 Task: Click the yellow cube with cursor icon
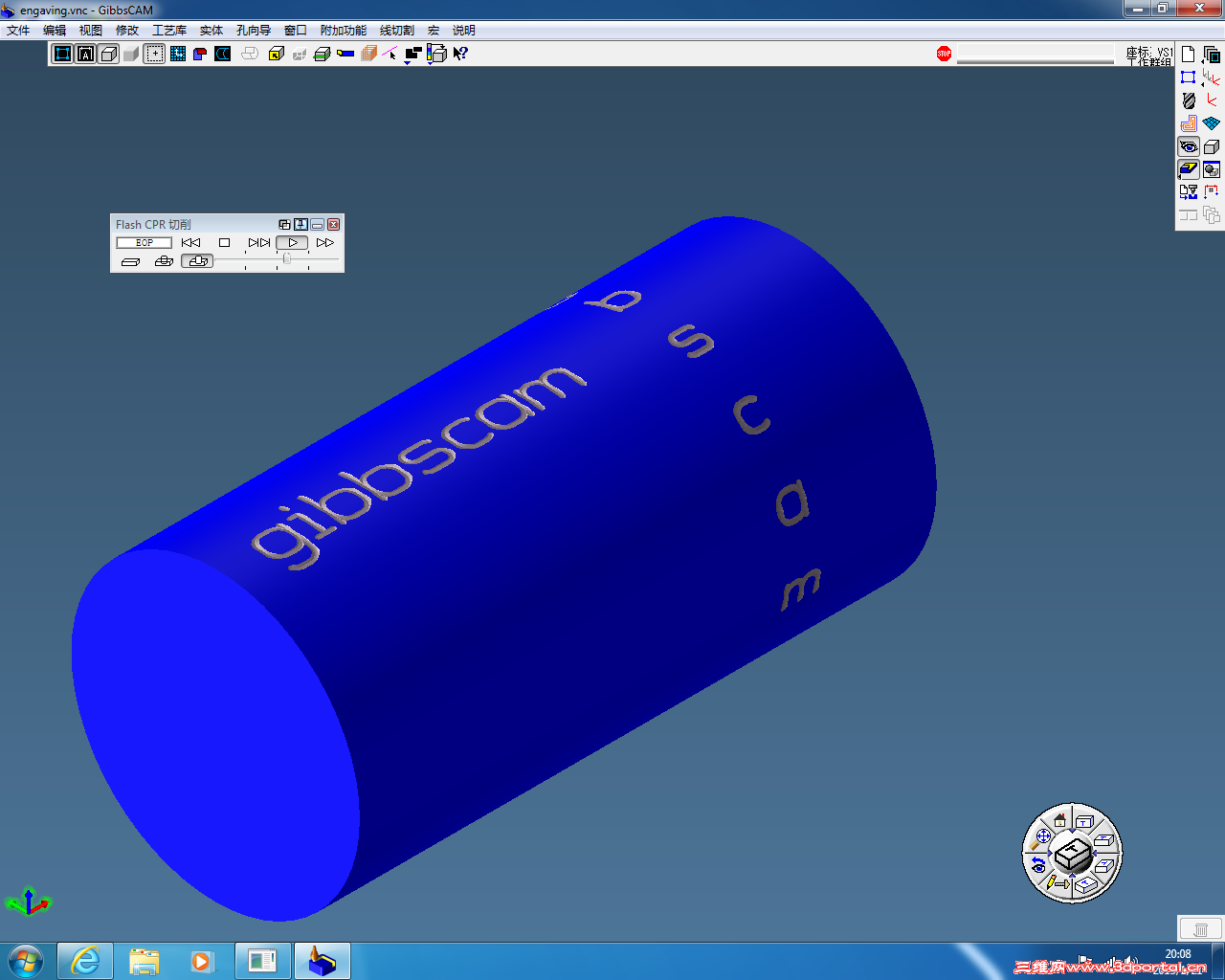[x=277, y=54]
